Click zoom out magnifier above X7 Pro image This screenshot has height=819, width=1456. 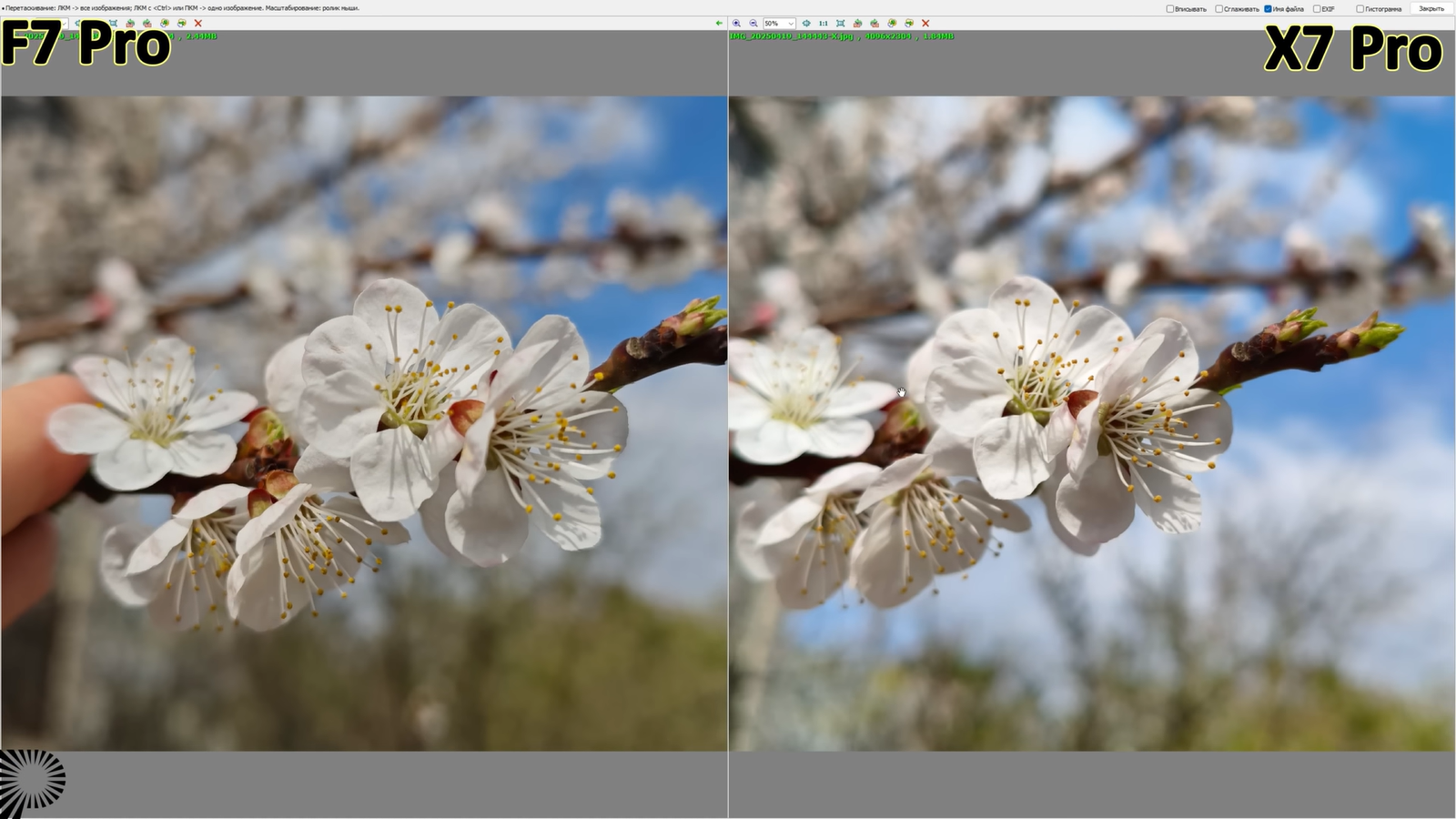[x=753, y=23]
